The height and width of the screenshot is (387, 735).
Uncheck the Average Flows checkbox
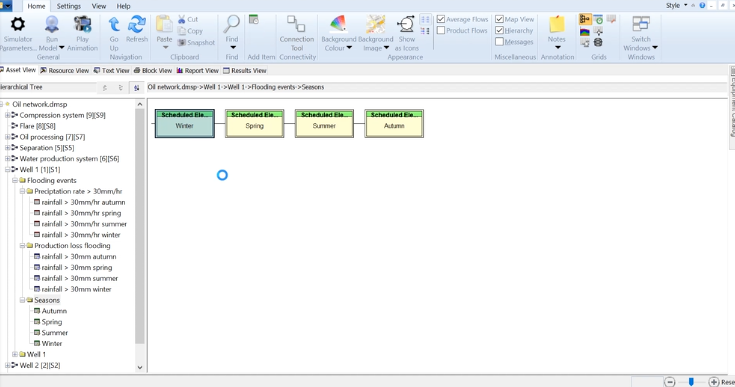441,19
